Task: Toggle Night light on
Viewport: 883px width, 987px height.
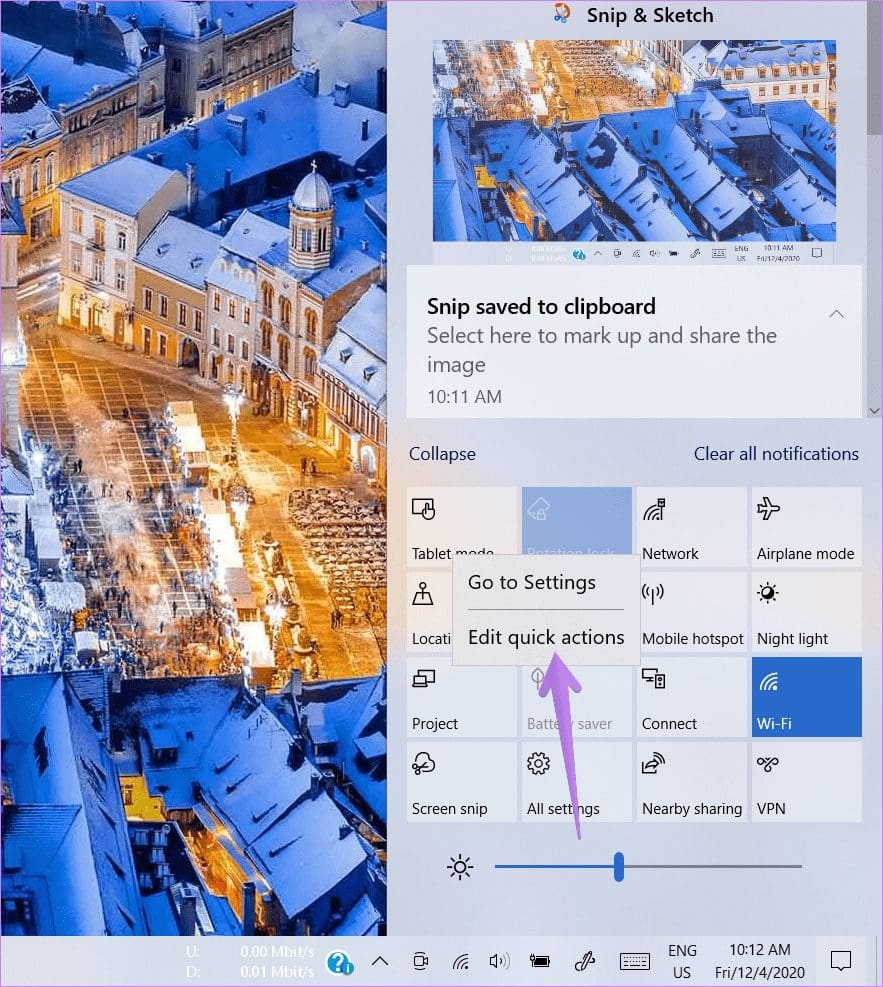Action: pos(806,611)
